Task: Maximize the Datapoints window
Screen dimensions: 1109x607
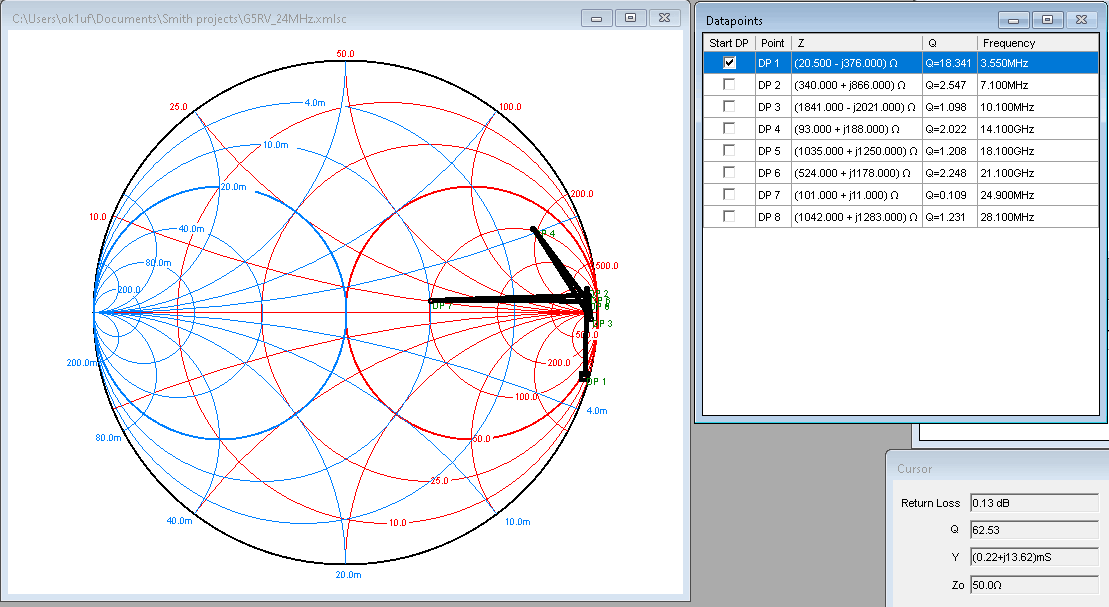Action: pos(1047,19)
